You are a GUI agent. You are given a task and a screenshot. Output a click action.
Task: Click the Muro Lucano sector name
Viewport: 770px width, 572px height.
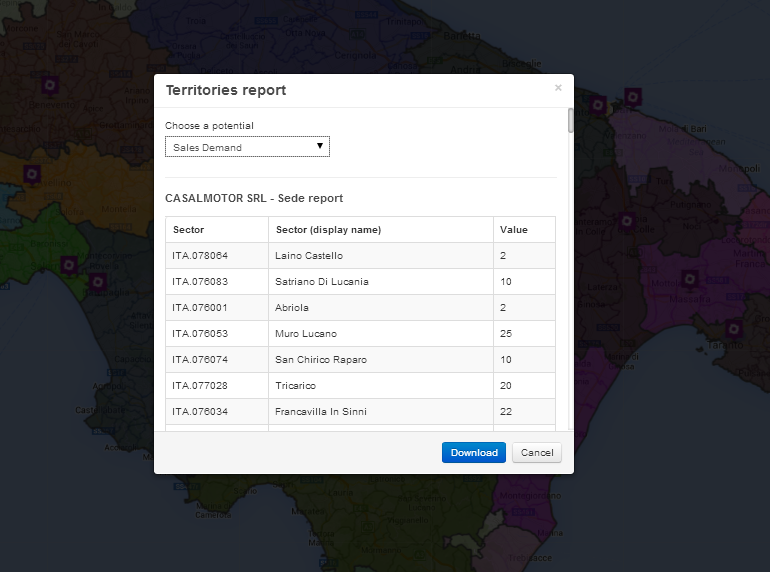click(x=306, y=334)
